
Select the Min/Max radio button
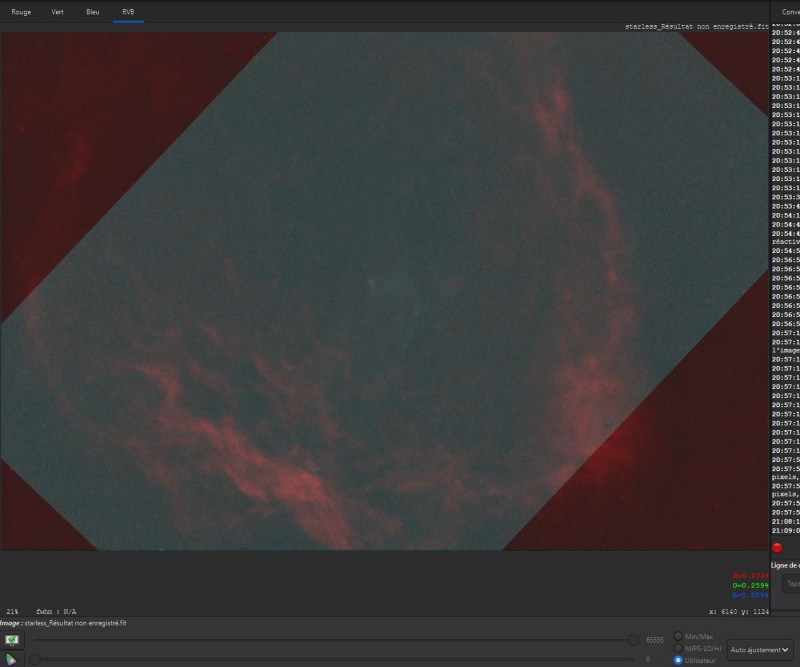pos(678,636)
